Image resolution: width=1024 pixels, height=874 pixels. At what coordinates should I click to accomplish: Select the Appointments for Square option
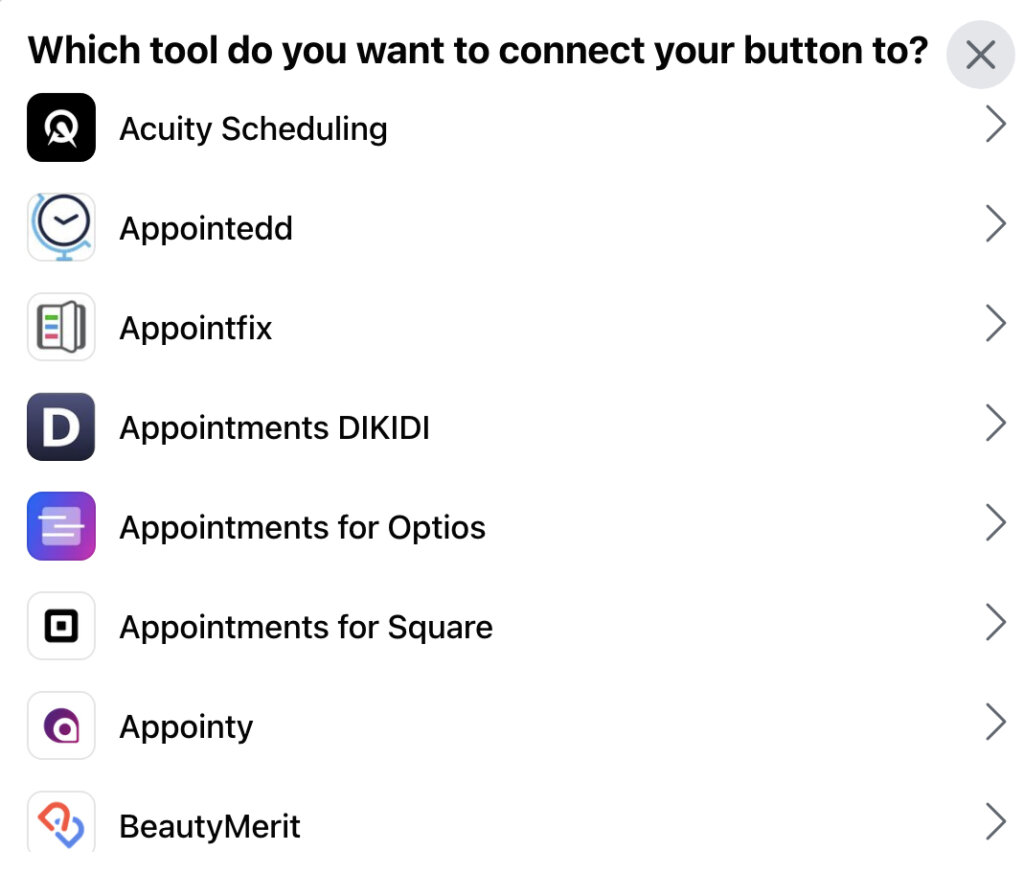[x=305, y=626]
